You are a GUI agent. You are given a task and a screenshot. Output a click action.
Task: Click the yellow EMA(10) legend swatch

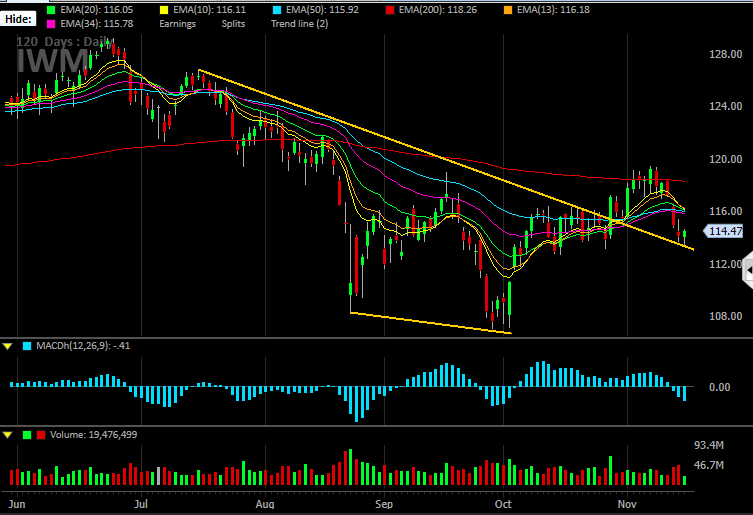pyautogui.click(x=164, y=10)
